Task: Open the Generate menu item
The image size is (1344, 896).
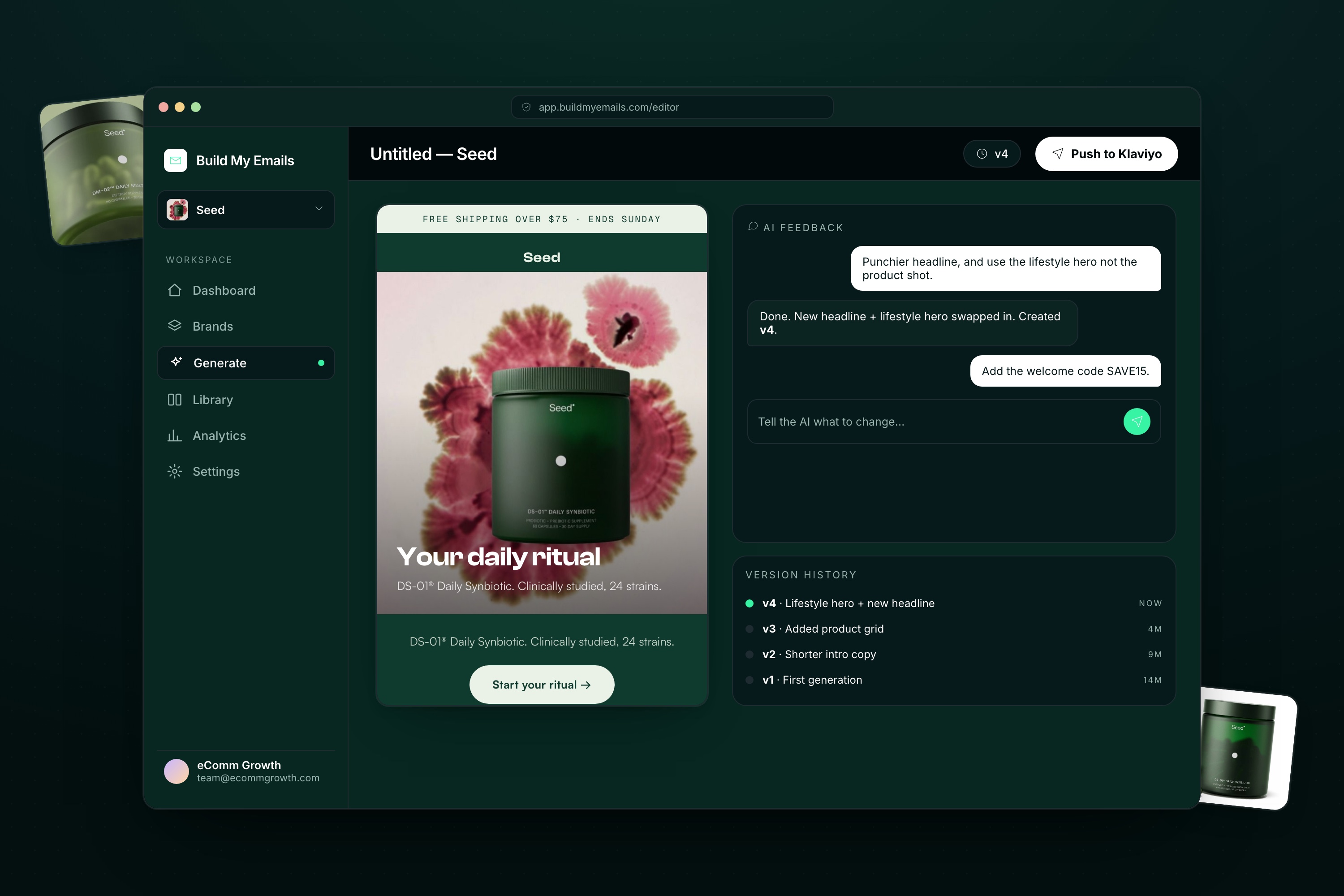Action: click(246, 363)
